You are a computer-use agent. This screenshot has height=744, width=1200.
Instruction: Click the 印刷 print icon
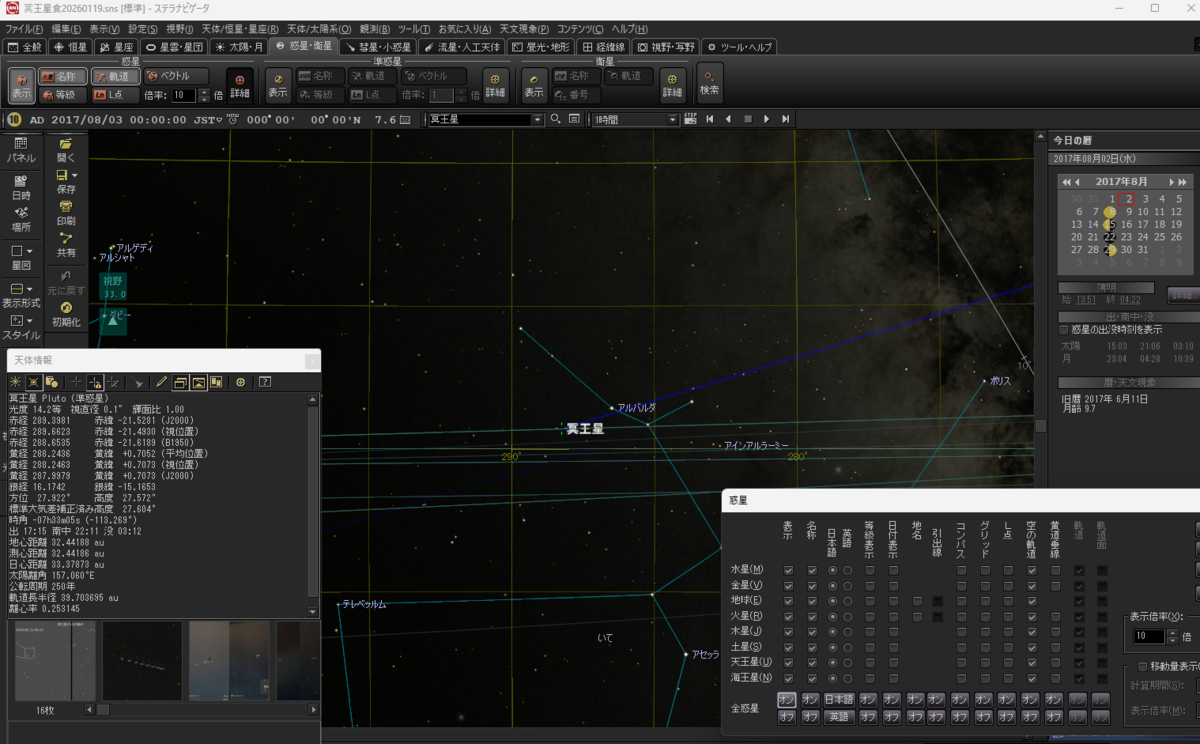pyautogui.click(x=66, y=213)
